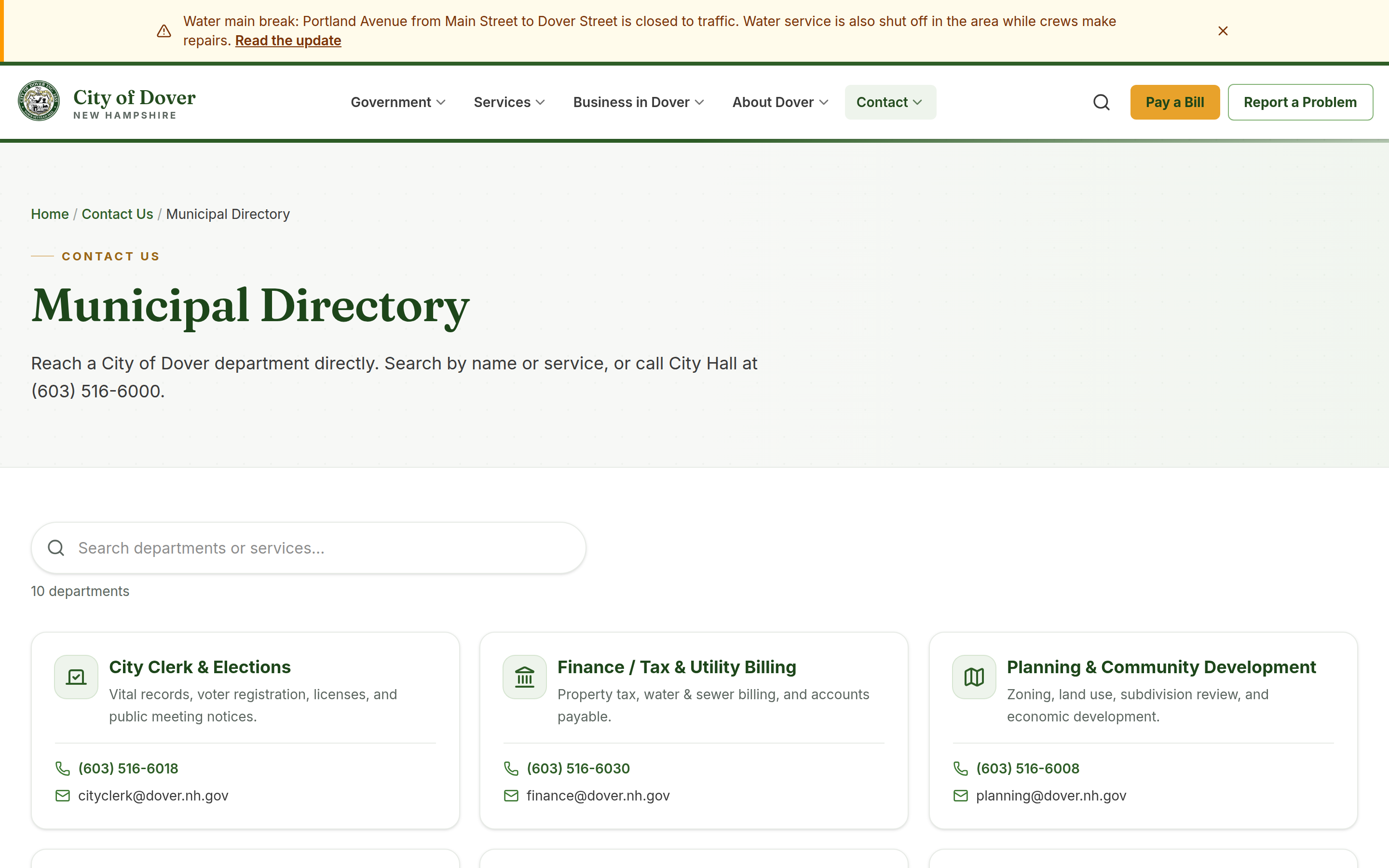Expand the Government menu
1389x868 pixels.
point(398,102)
